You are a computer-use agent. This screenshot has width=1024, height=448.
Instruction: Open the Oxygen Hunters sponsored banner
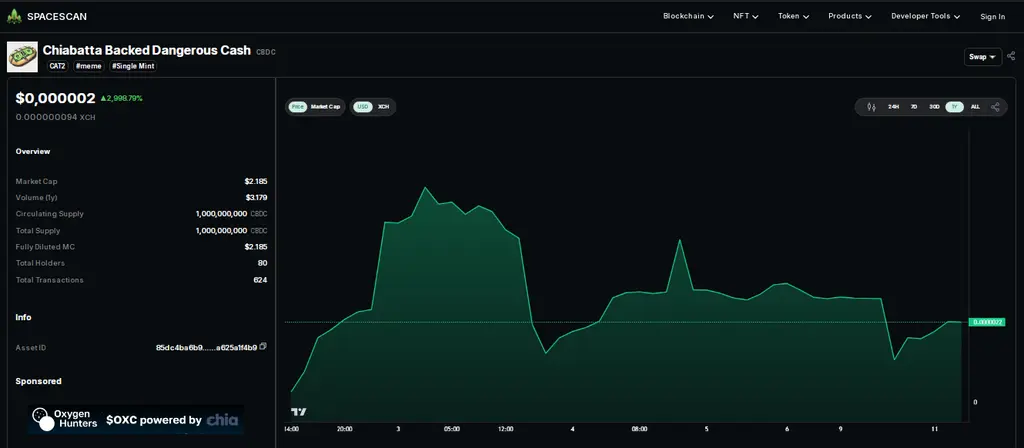click(x=136, y=420)
